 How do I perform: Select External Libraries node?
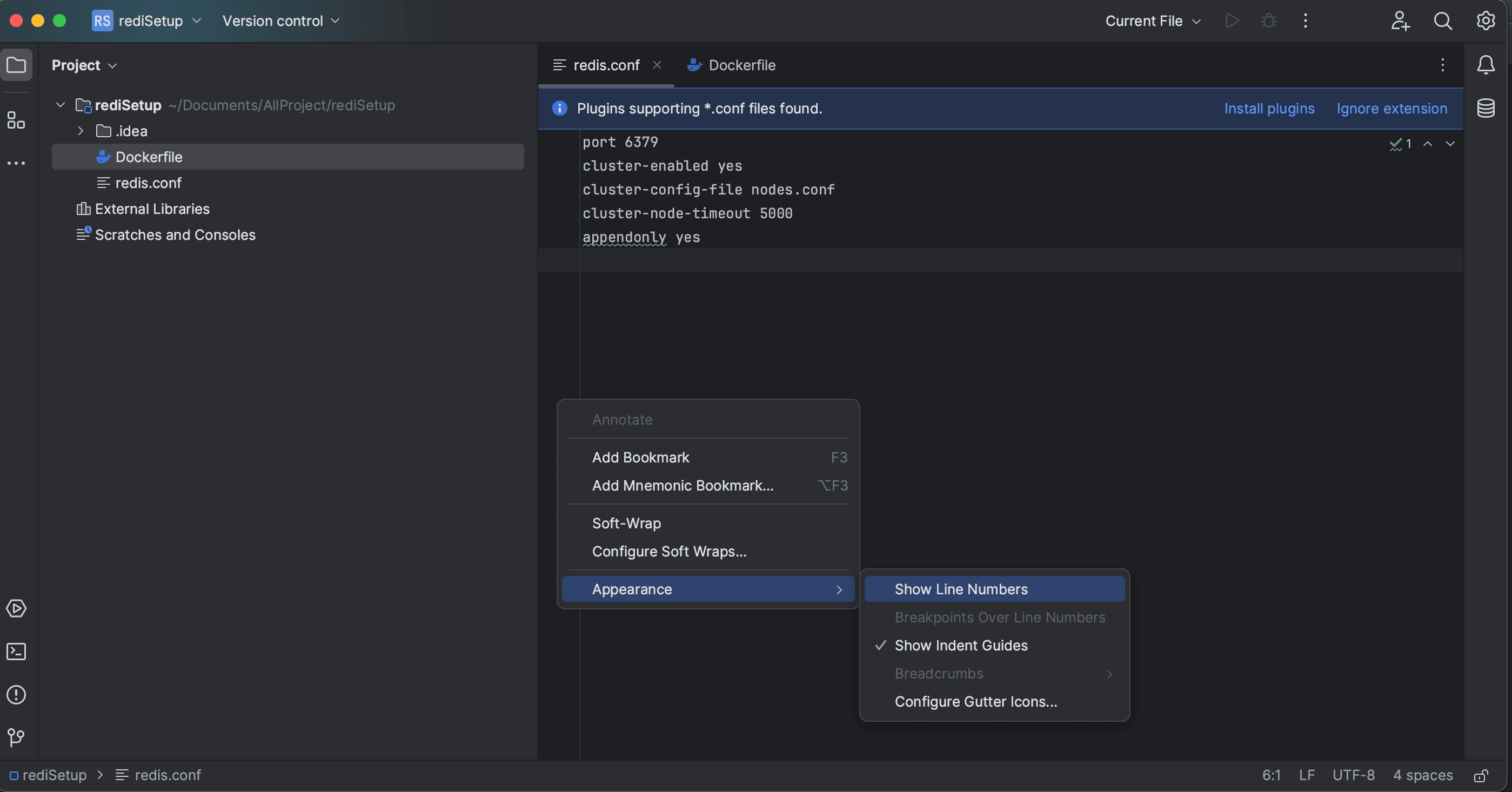pyautogui.click(x=287, y=209)
